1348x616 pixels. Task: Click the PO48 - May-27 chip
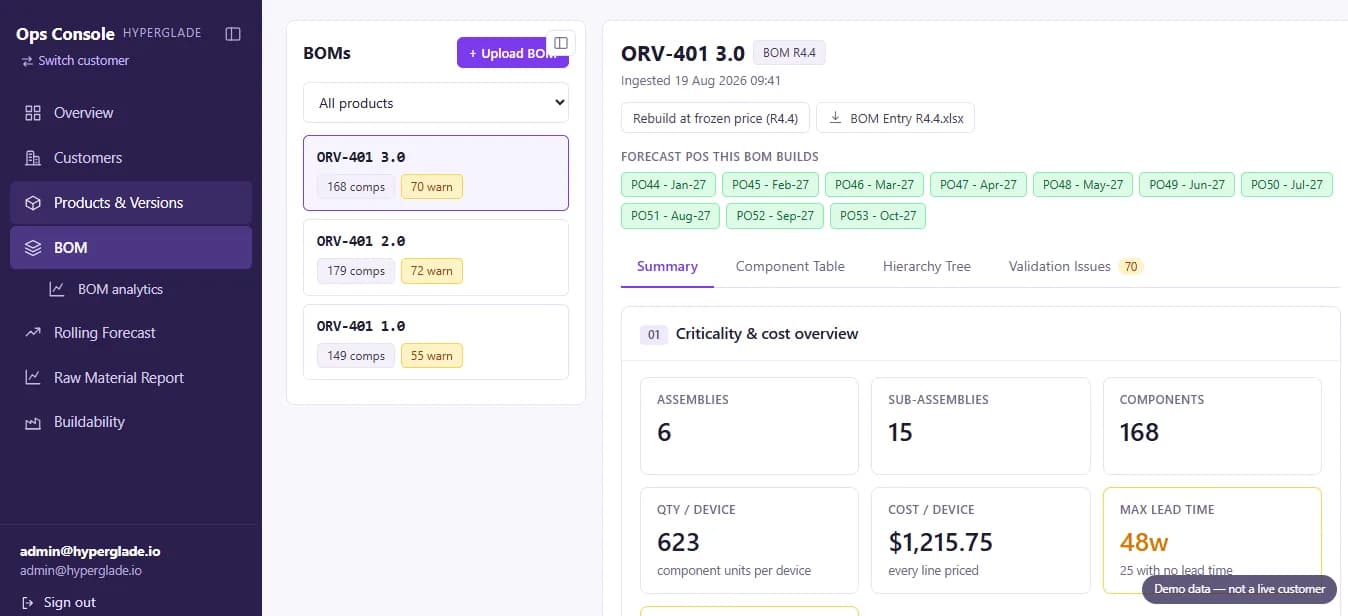(x=1083, y=185)
